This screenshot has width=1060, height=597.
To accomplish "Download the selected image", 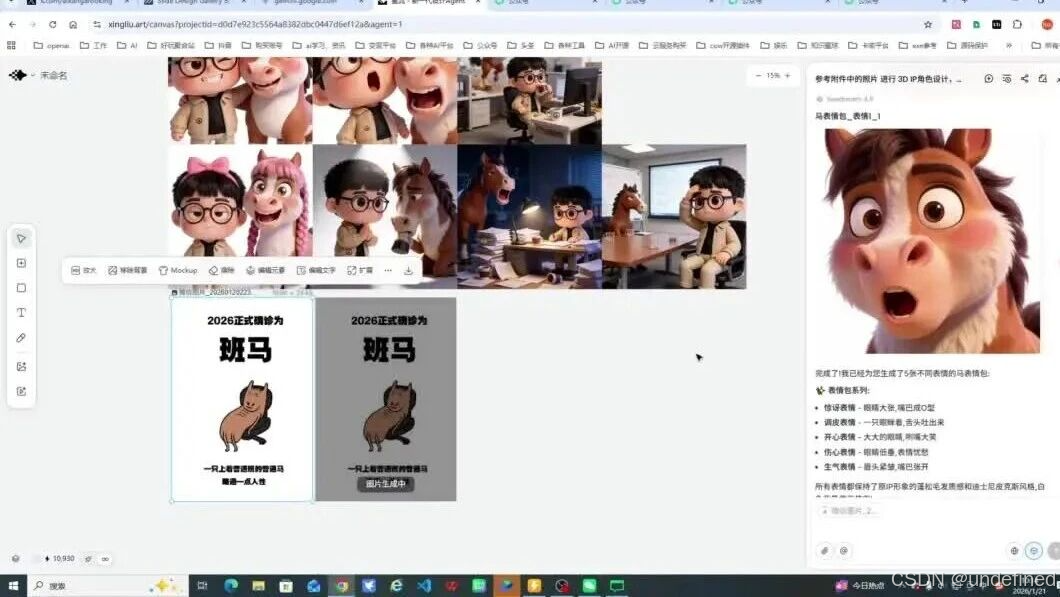I will [x=408, y=270].
